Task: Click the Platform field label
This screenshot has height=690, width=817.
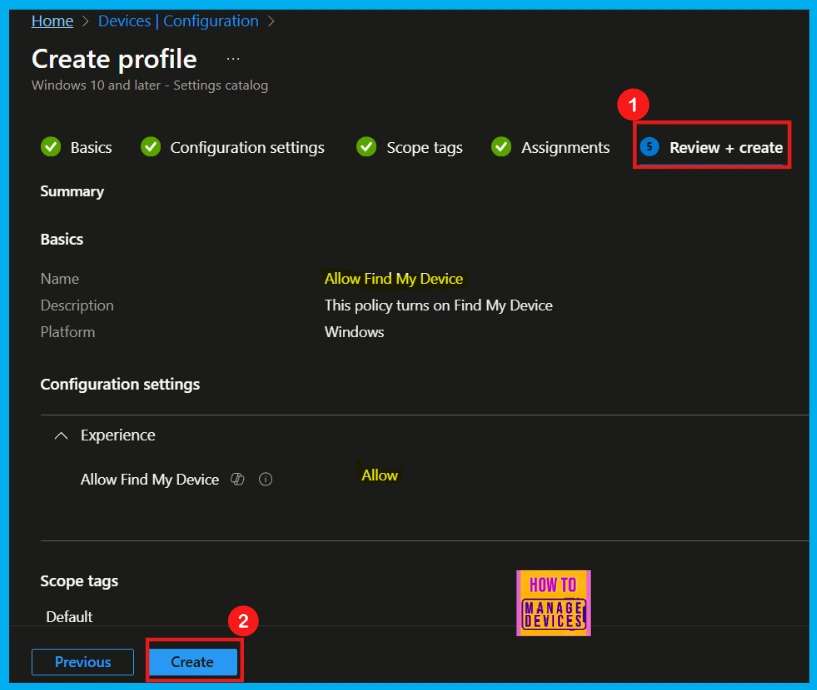Action: 68,332
